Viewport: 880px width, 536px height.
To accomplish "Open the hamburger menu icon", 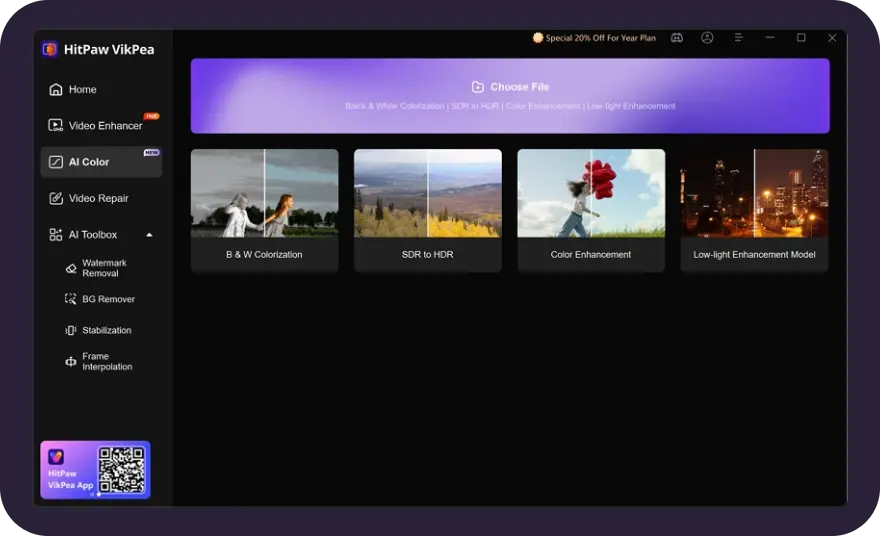I will click(x=739, y=38).
